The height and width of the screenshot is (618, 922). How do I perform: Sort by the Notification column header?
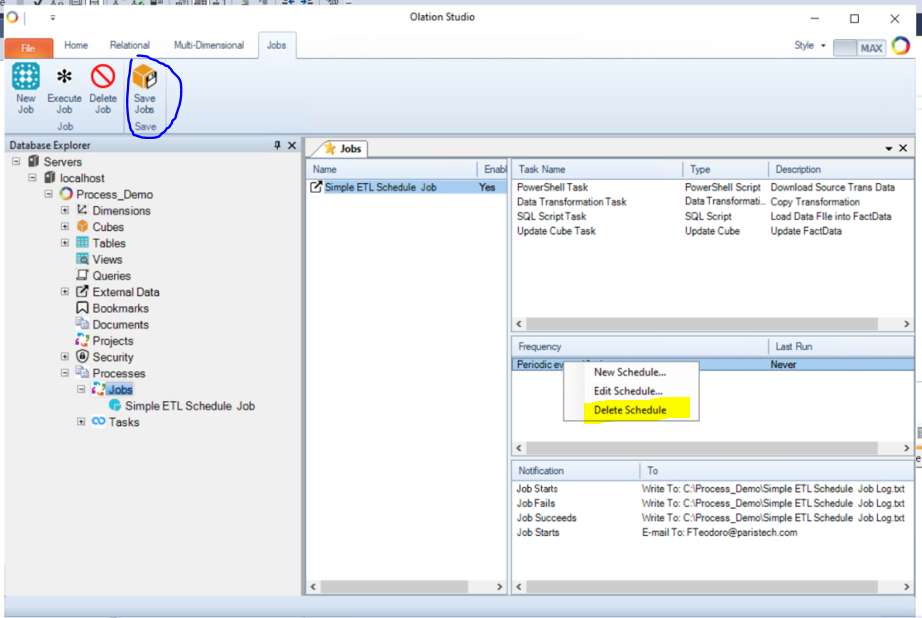coord(576,470)
